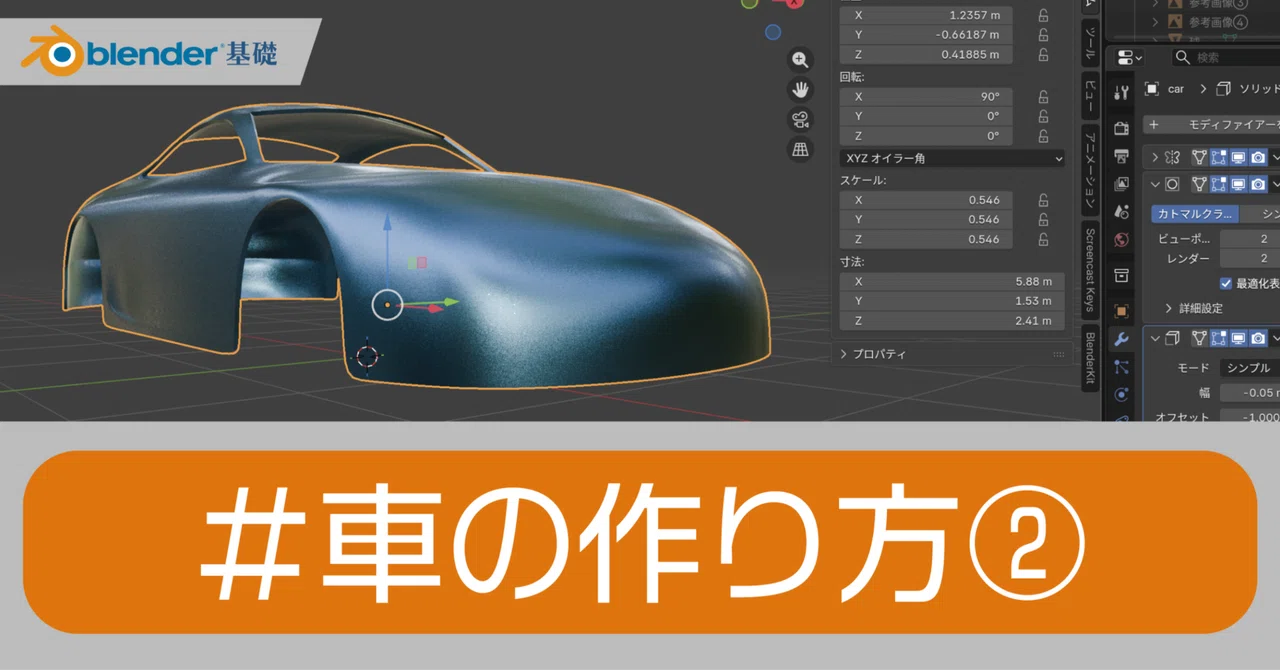Click the ビューポート levels field
The width and height of the screenshot is (1280, 670).
(x=1250, y=239)
